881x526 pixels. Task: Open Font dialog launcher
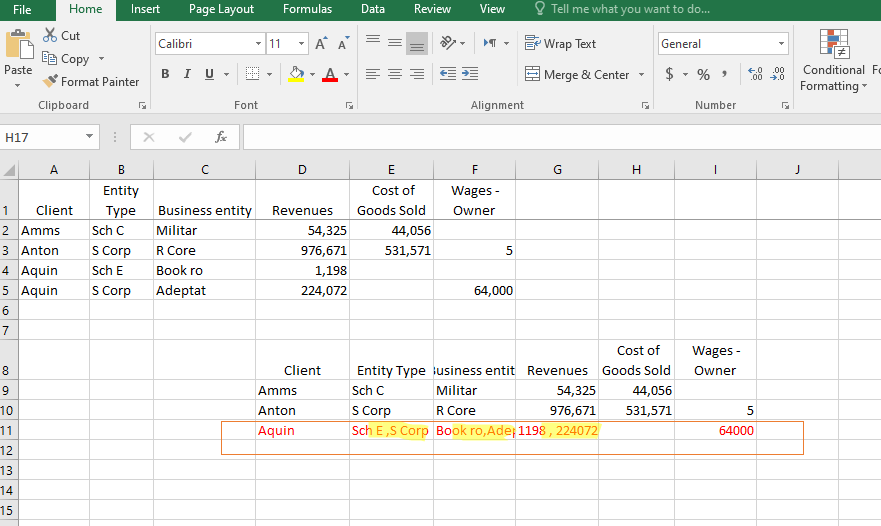pos(349,106)
